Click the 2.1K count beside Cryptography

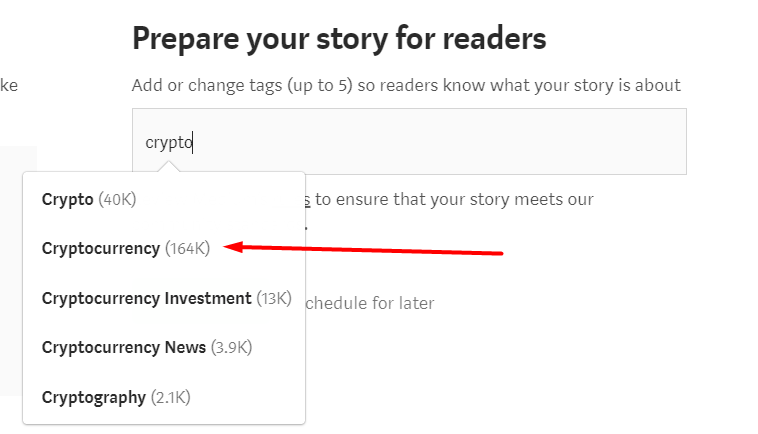pos(170,397)
